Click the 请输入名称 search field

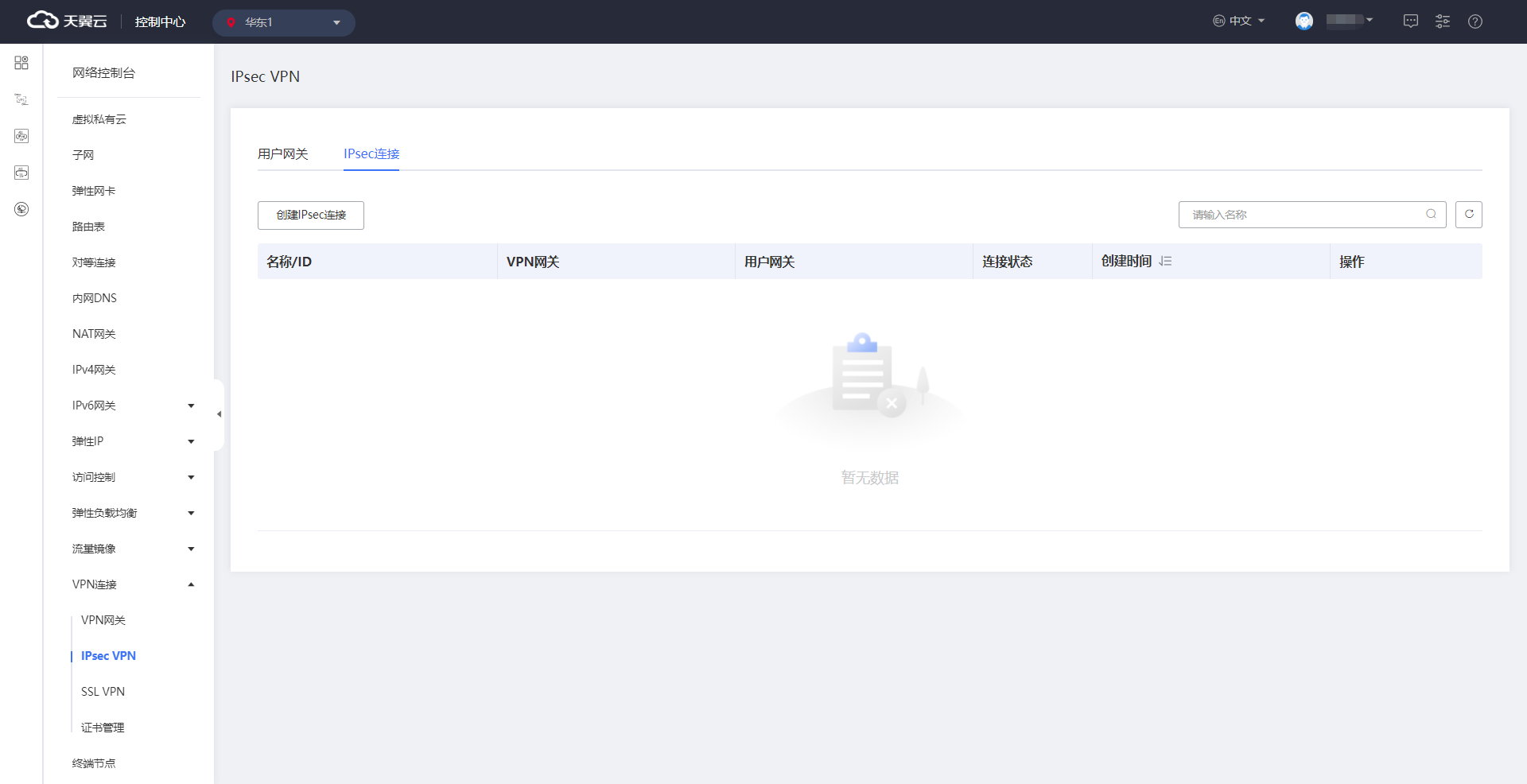coord(1304,215)
